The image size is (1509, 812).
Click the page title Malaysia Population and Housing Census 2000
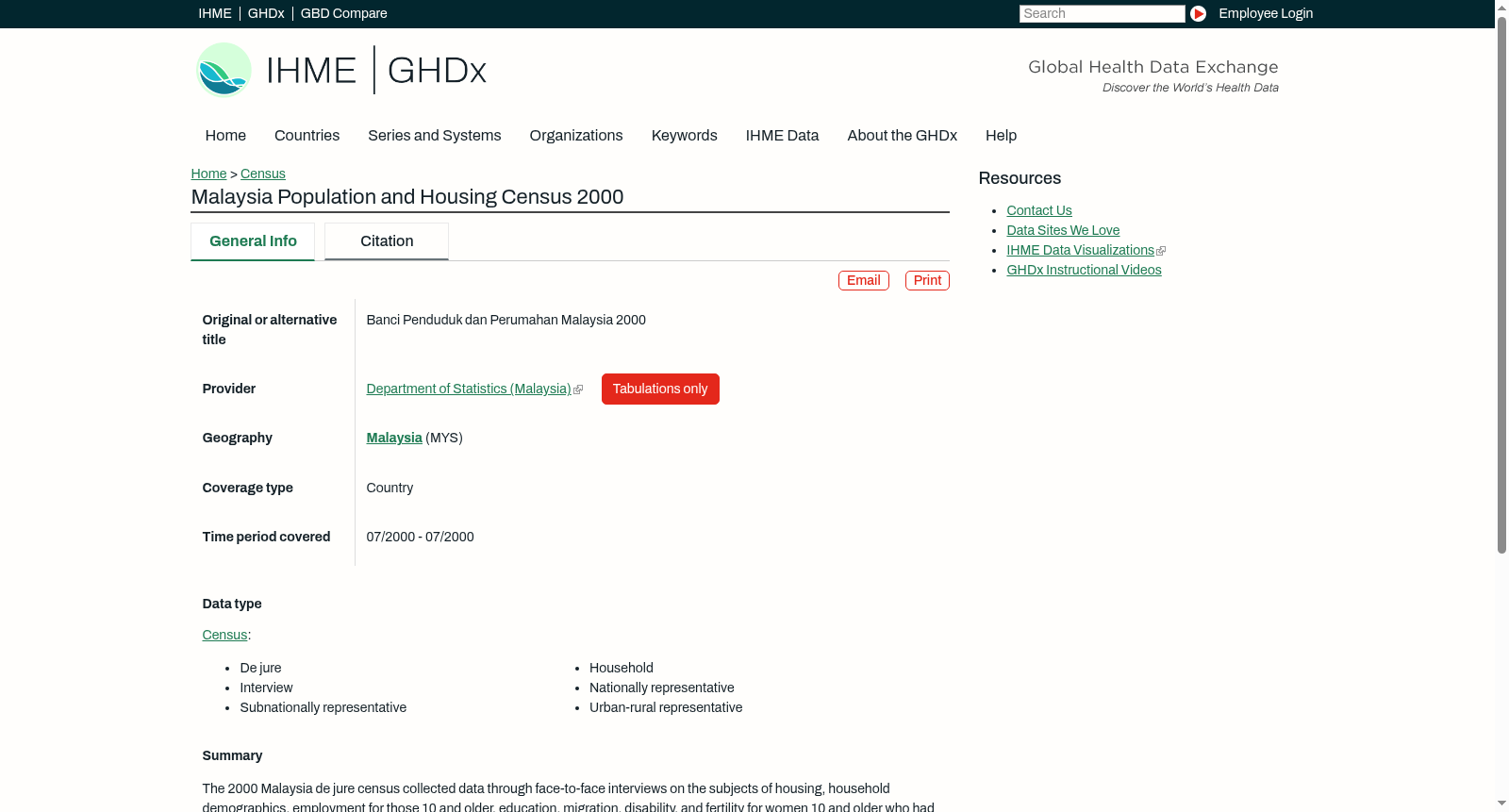point(407,197)
